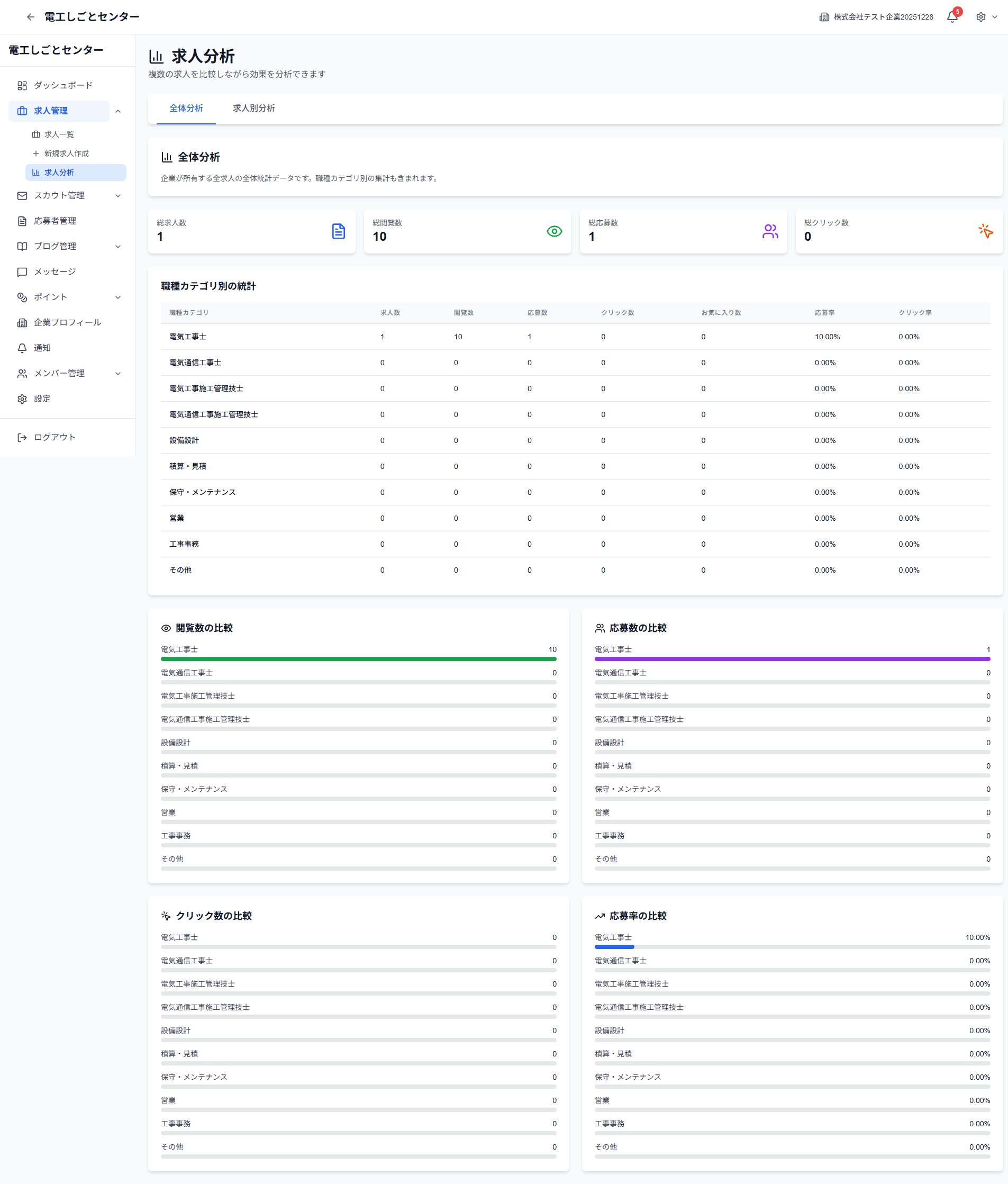
Task: Click the settings gear in top bar
Action: pos(980,17)
